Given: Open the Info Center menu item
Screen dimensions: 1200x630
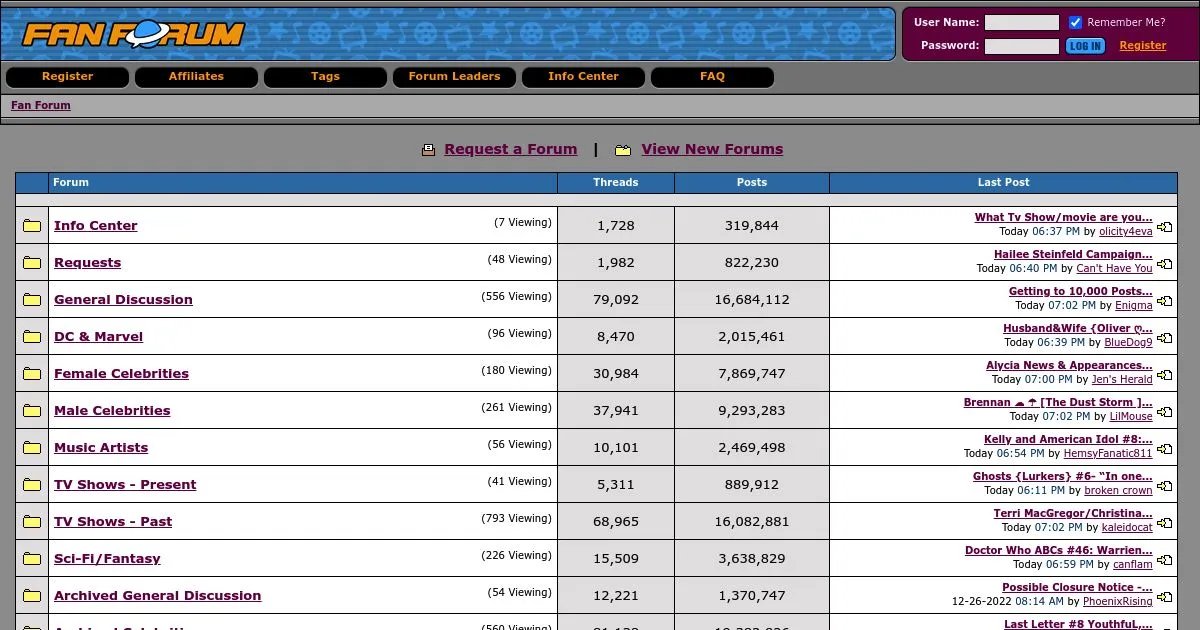Looking at the screenshot, I should pos(583,77).
